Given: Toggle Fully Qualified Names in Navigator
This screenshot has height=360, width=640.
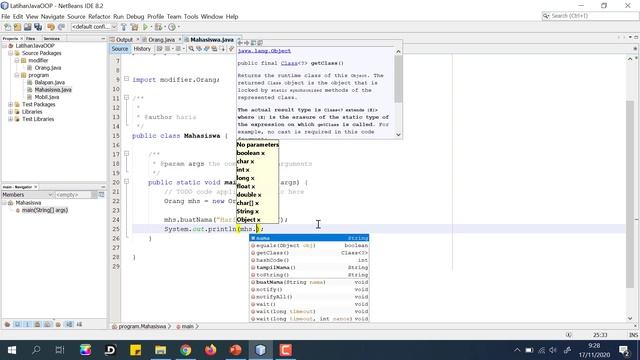Looking at the screenshot, I should coord(58,324).
